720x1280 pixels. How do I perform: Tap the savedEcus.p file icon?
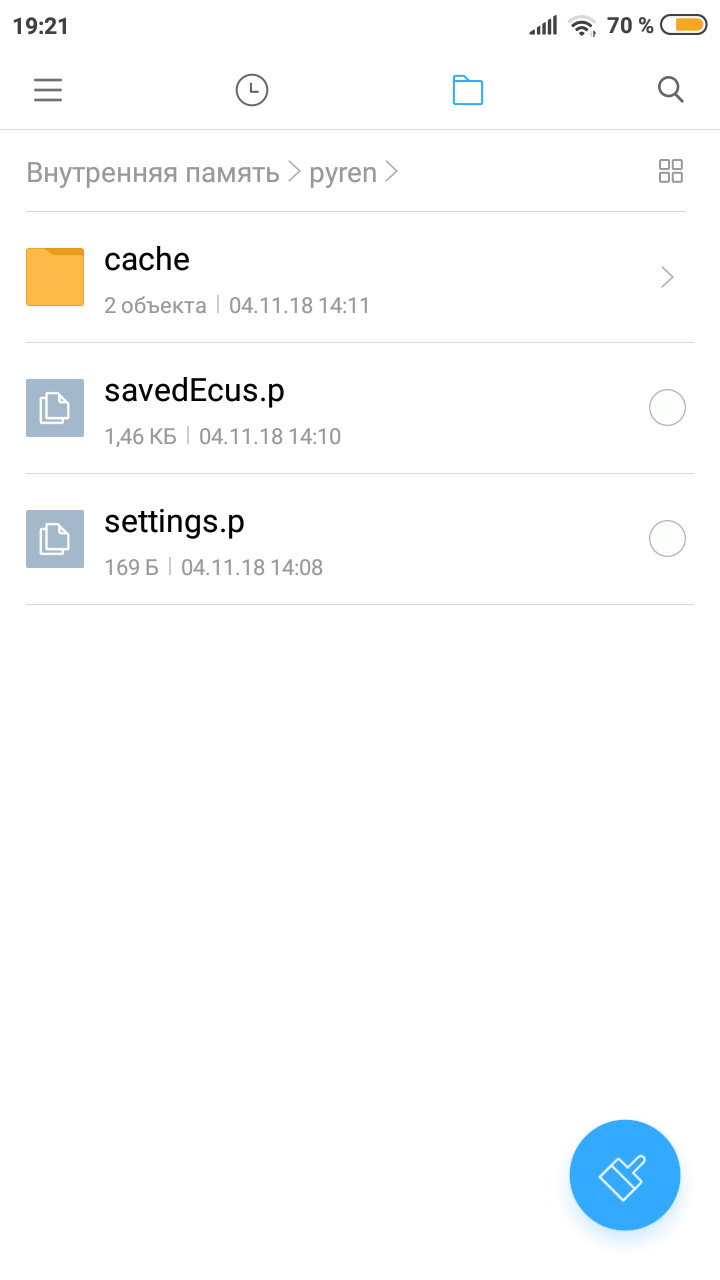click(x=55, y=408)
